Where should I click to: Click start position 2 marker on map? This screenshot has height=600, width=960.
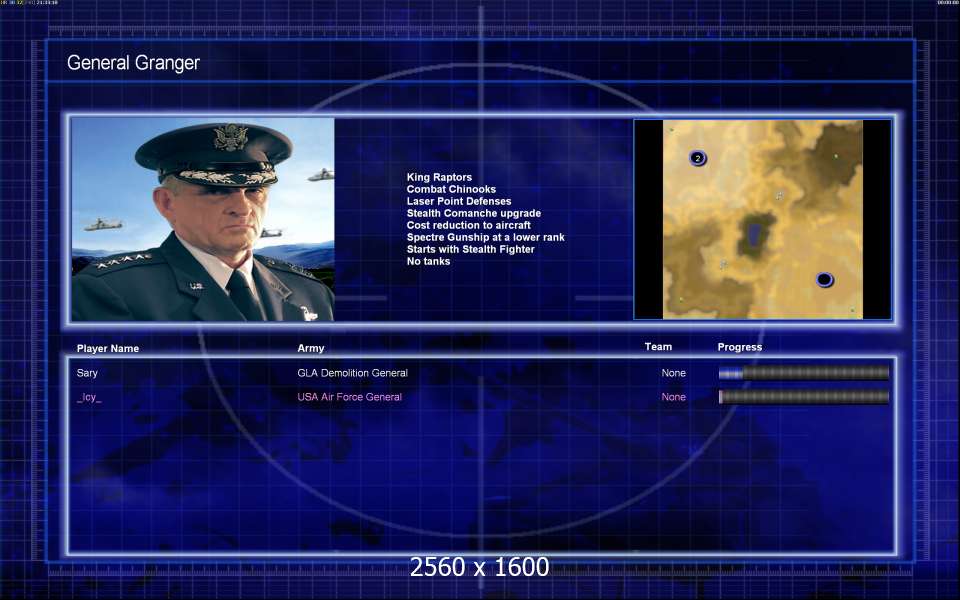click(698, 158)
